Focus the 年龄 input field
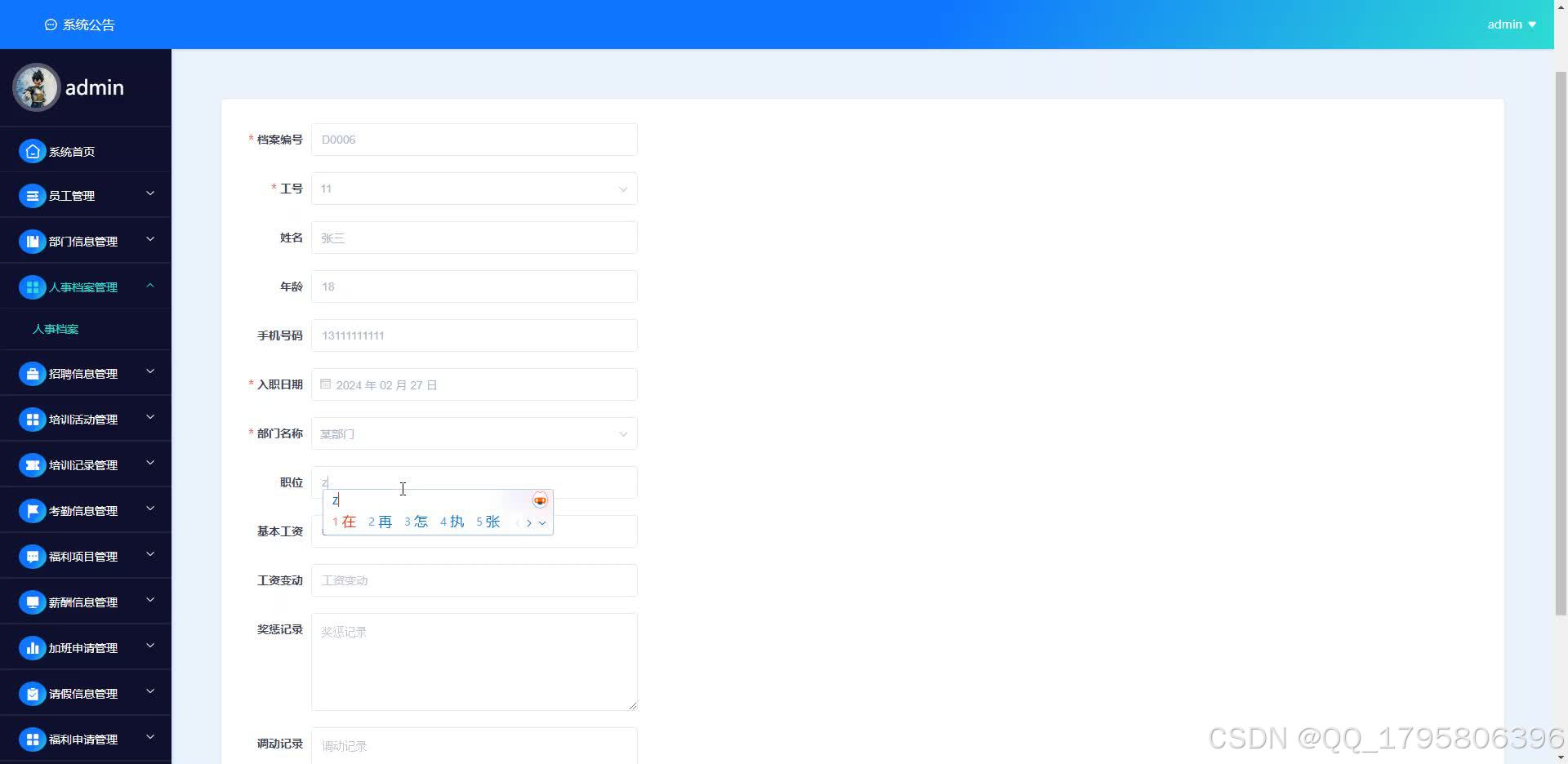Viewport: 1568px width, 764px height. coord(474,286)
